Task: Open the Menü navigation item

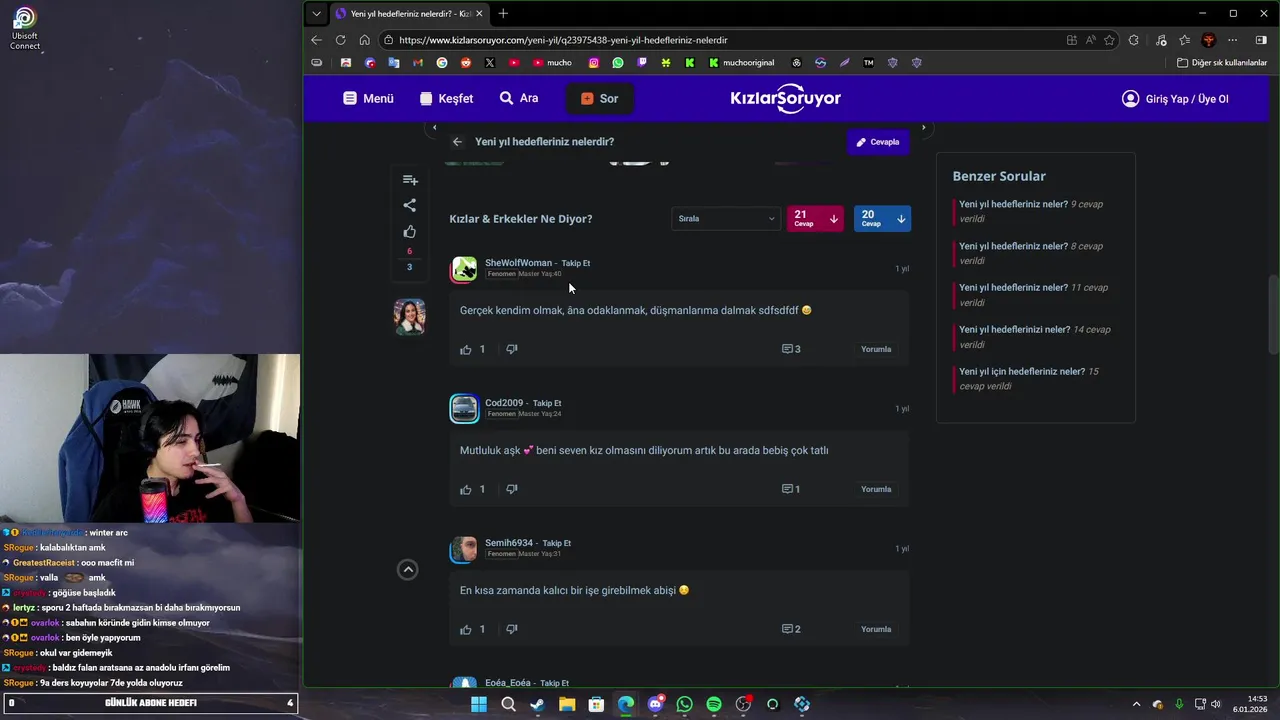Action: pyautogui.click(x=368, y=98)
